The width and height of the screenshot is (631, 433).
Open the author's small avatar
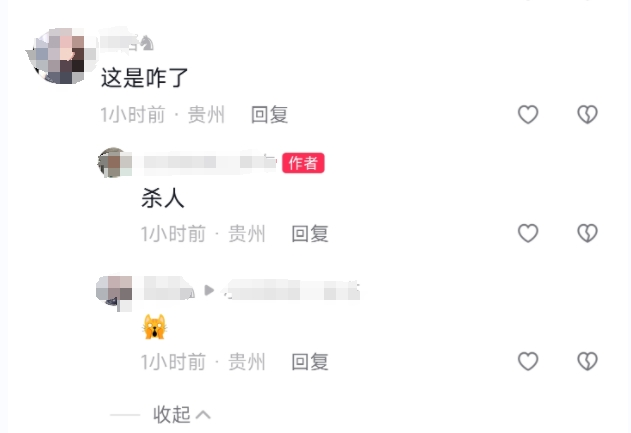[x=114, y=163]
